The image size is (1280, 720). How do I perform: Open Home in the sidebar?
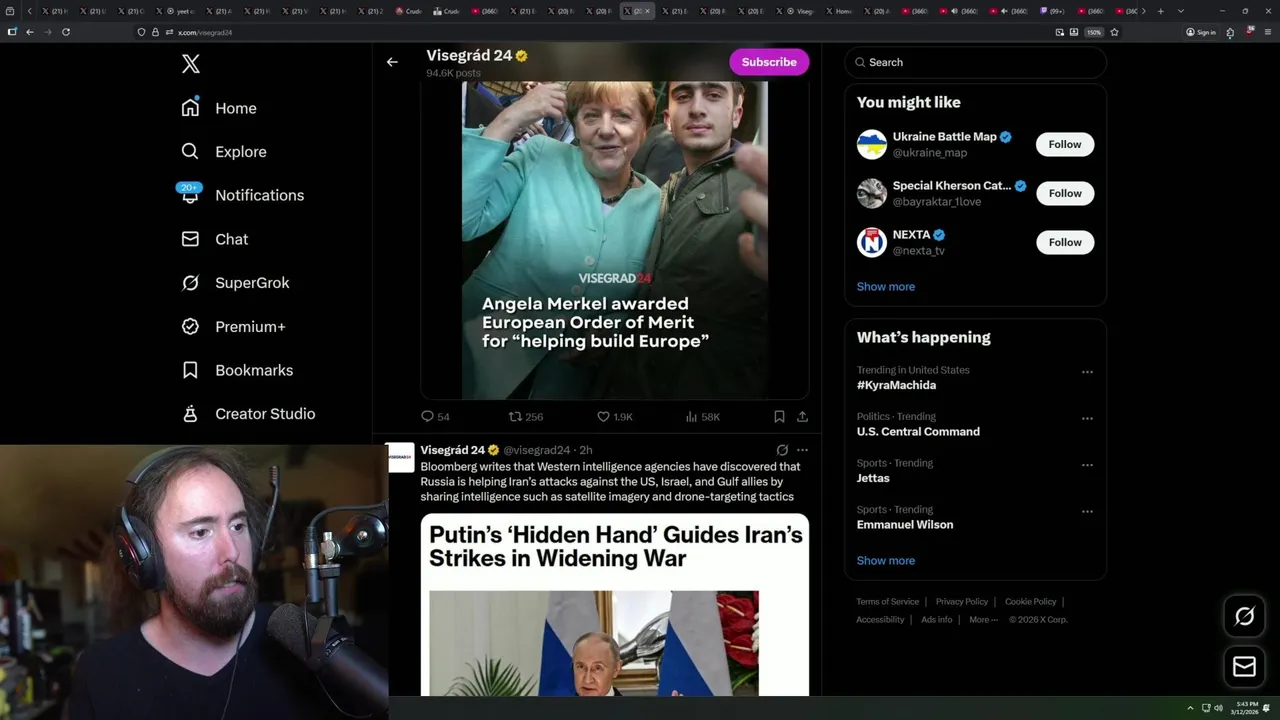point(219,108)
